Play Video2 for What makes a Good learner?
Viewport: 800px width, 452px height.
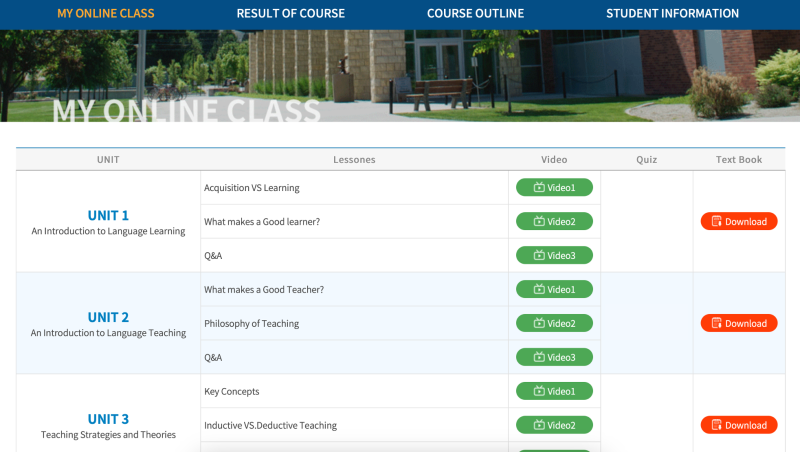click(x=554, y=221)
